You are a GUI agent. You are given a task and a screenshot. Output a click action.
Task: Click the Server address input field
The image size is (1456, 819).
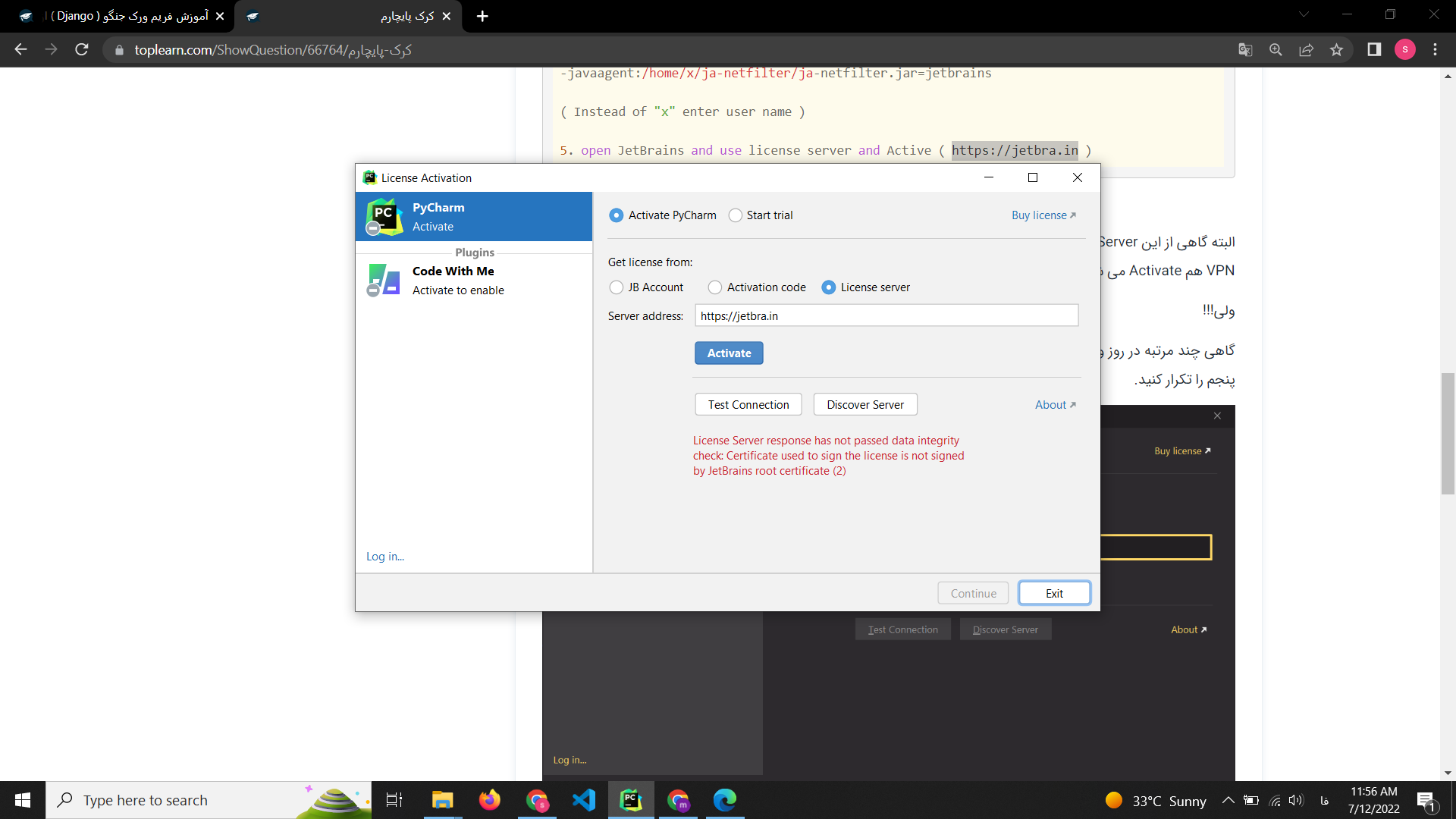(886, 315)
